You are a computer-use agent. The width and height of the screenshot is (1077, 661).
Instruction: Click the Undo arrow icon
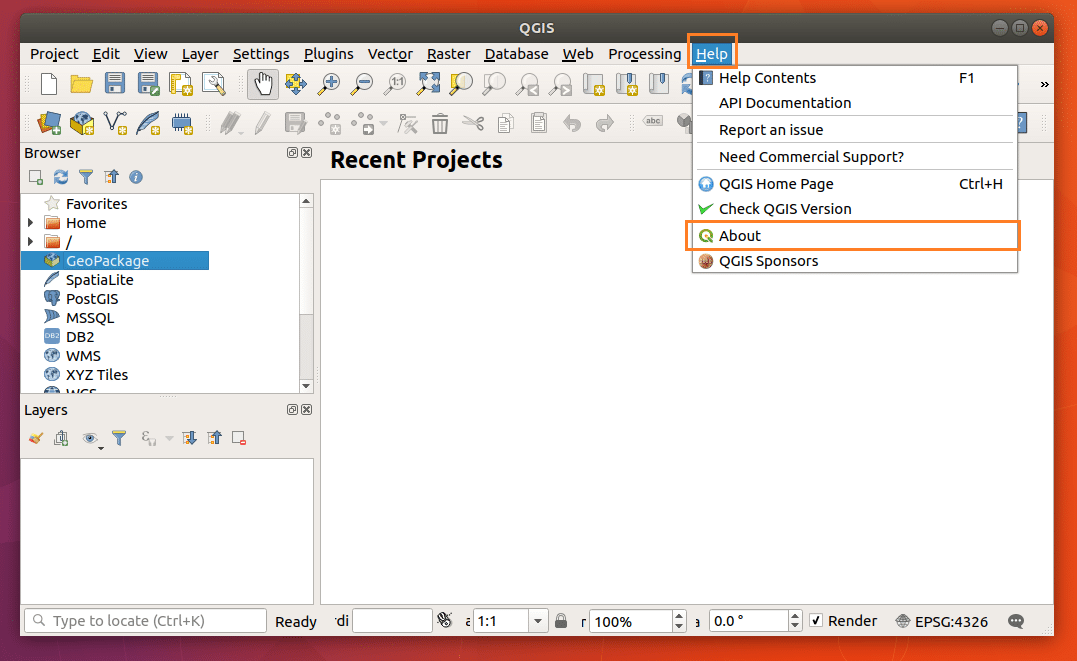click(571, 124)
